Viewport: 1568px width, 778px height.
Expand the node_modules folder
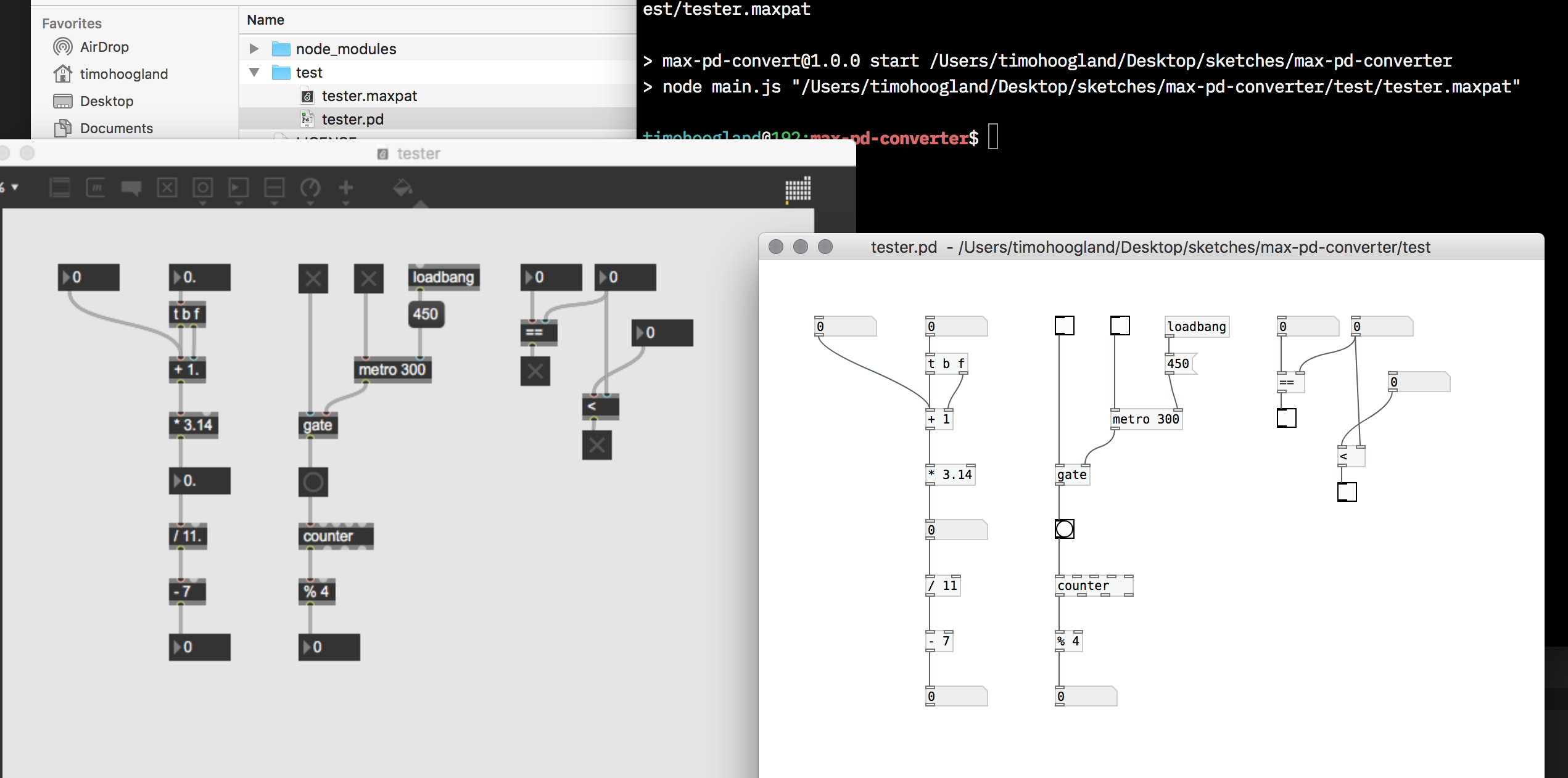[x=254, y=49]
